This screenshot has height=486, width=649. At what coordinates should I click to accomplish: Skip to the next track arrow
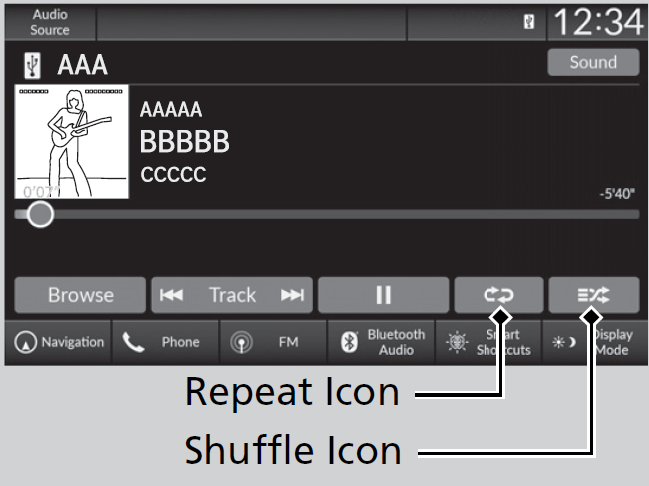point(291,295)
